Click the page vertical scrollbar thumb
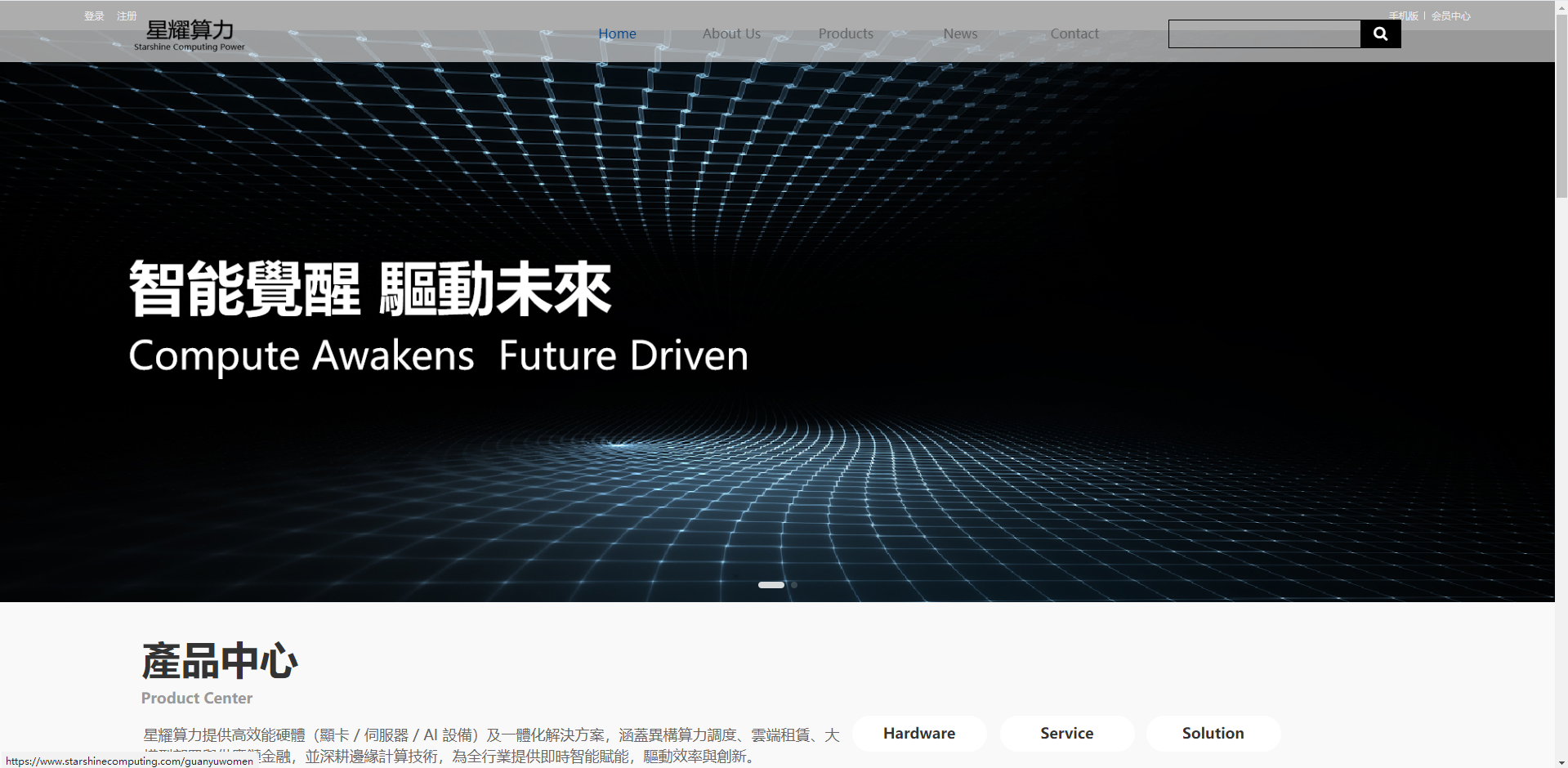The image size is (1568, 768). tap(1561, 105)
